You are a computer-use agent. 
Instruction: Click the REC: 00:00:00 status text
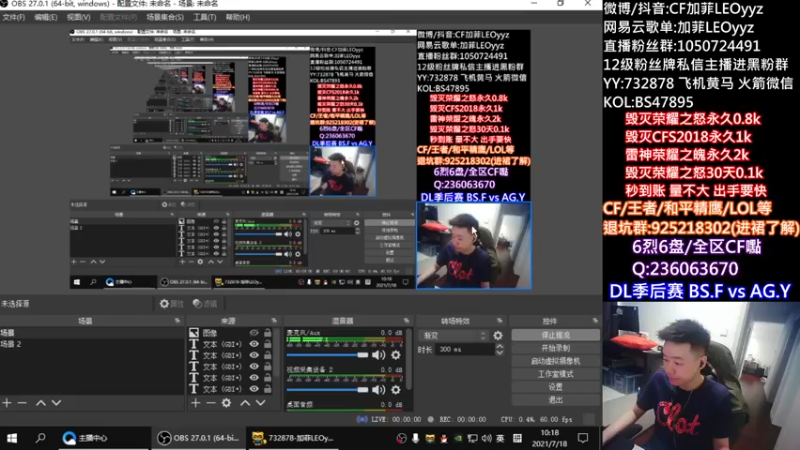(x=462, y=419)
